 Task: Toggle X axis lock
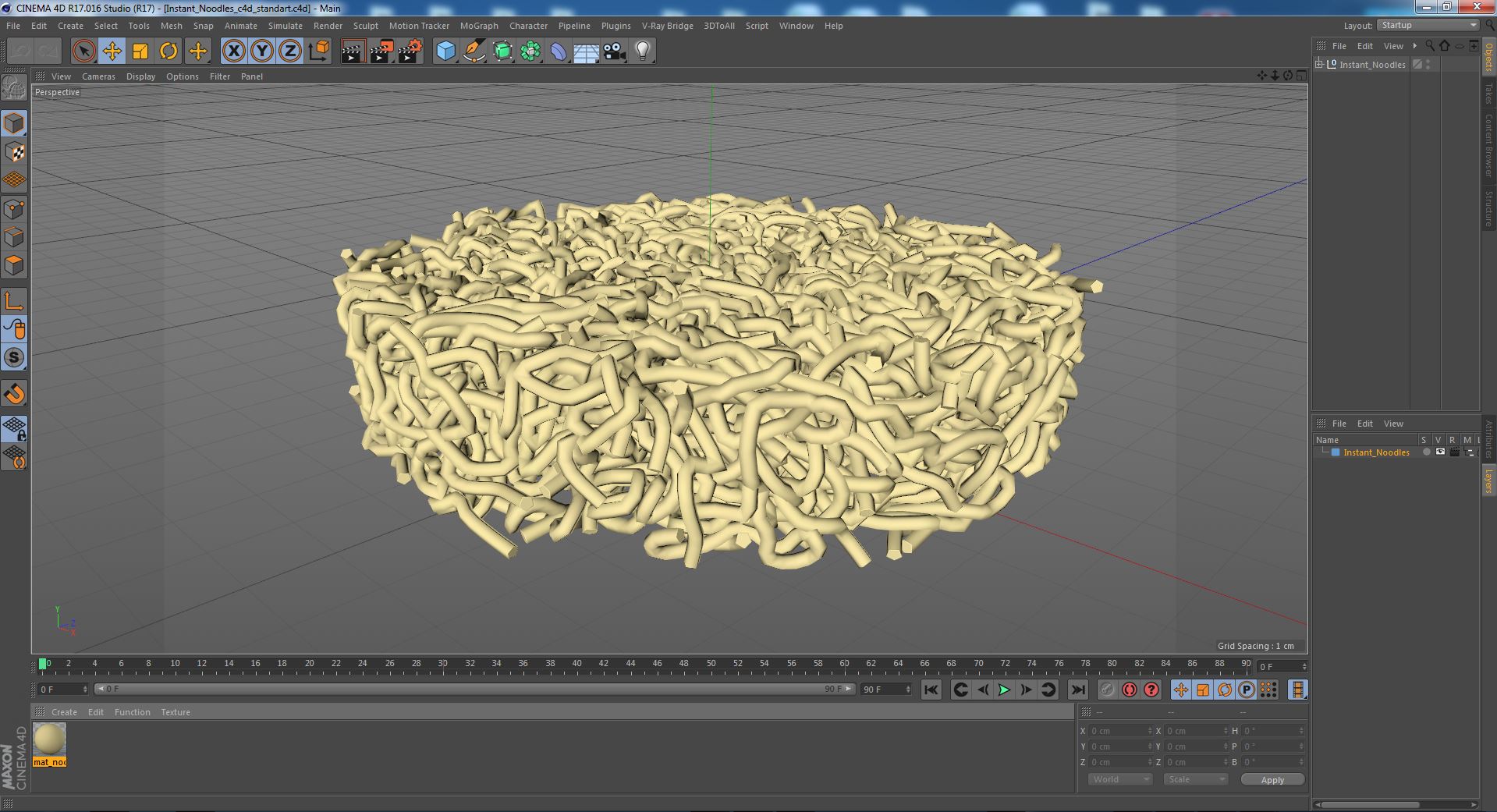(x=233, y=51)
